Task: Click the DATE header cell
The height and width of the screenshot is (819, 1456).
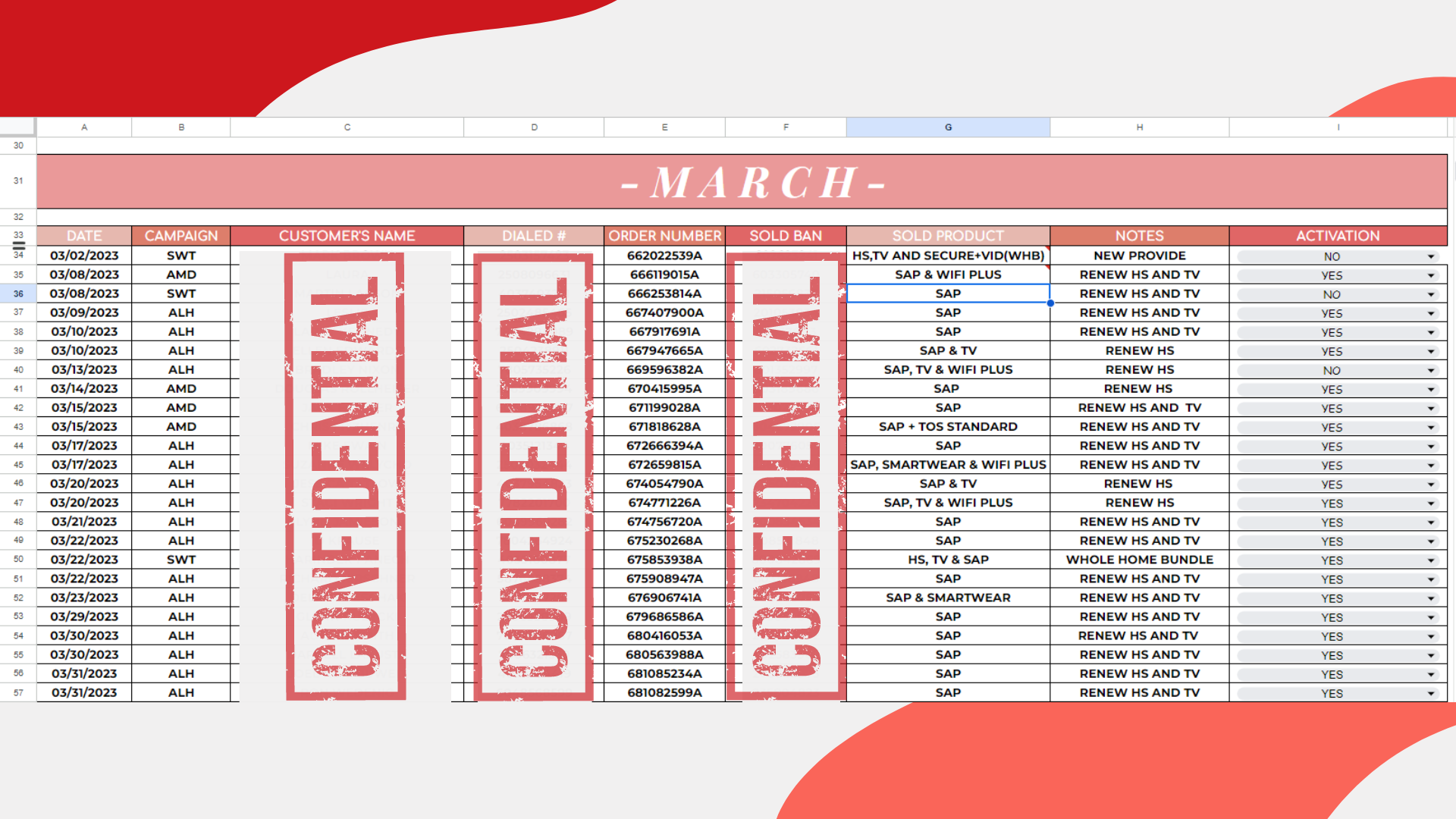Action: (x=84, y=236)
